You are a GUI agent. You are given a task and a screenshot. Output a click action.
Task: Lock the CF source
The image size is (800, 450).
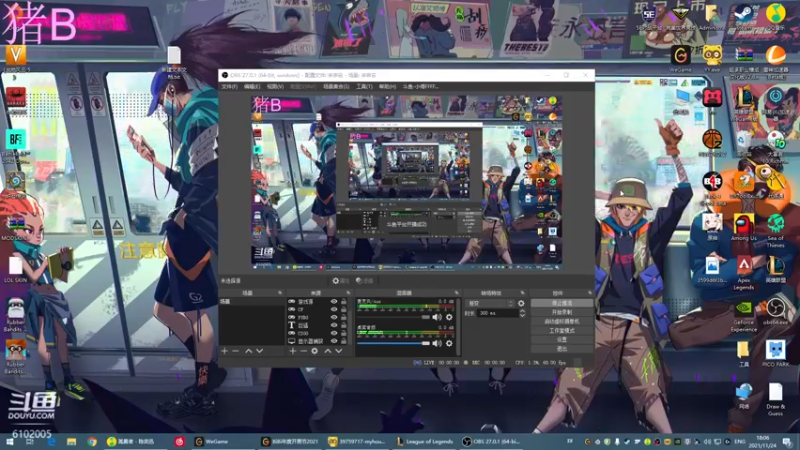(x=344, y=309)
